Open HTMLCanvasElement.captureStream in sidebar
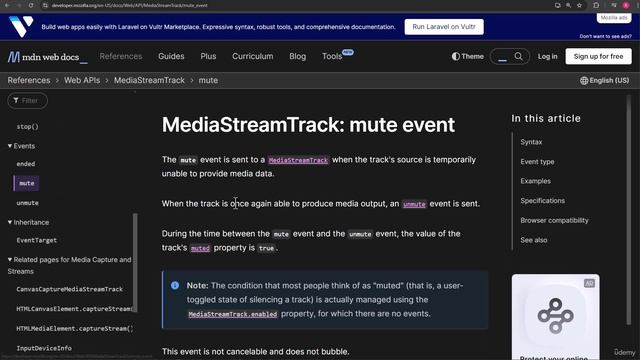The width and height of the screenshot is (640, 360). click(74, 309)
